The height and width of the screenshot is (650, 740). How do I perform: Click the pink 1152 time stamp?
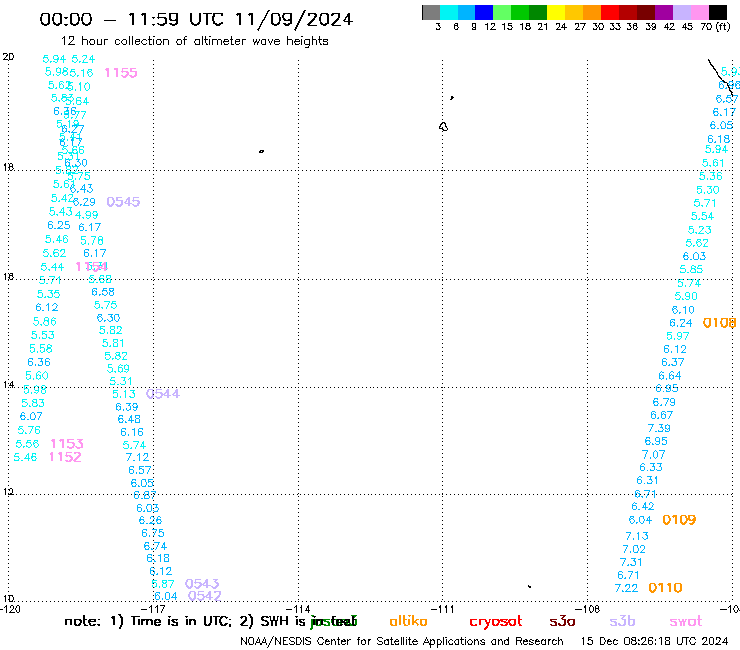(x=65, y=457)
